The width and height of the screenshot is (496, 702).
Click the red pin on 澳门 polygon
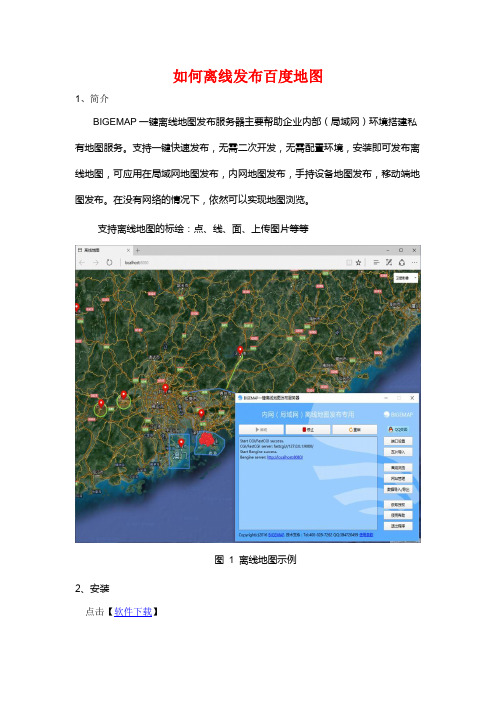(x=181, y=443)
